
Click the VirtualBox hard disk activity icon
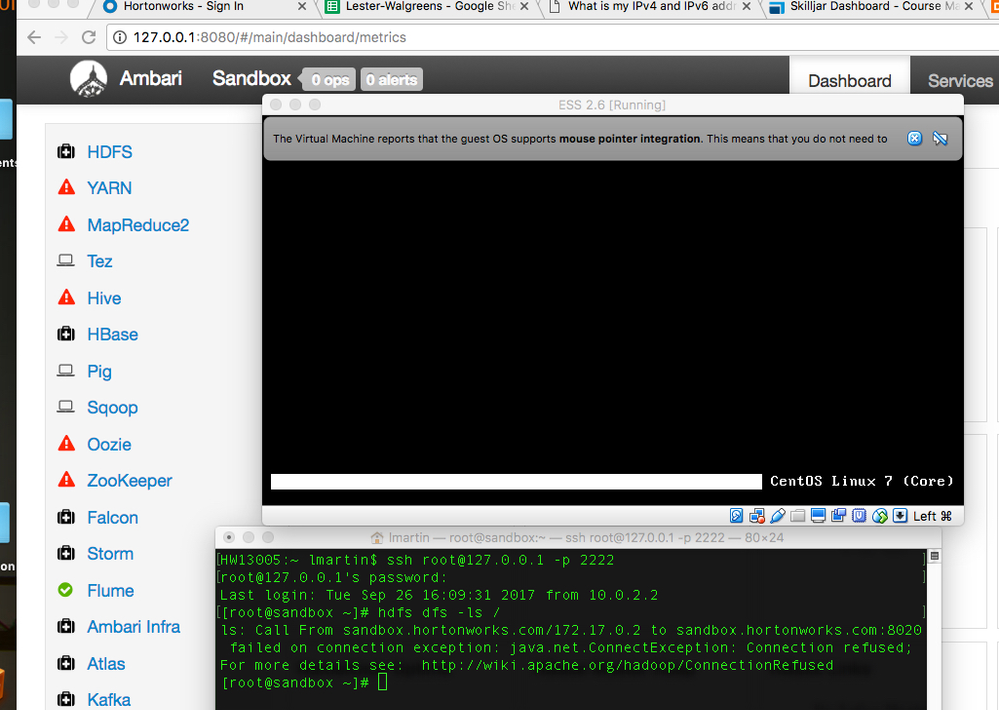point(737,516)
